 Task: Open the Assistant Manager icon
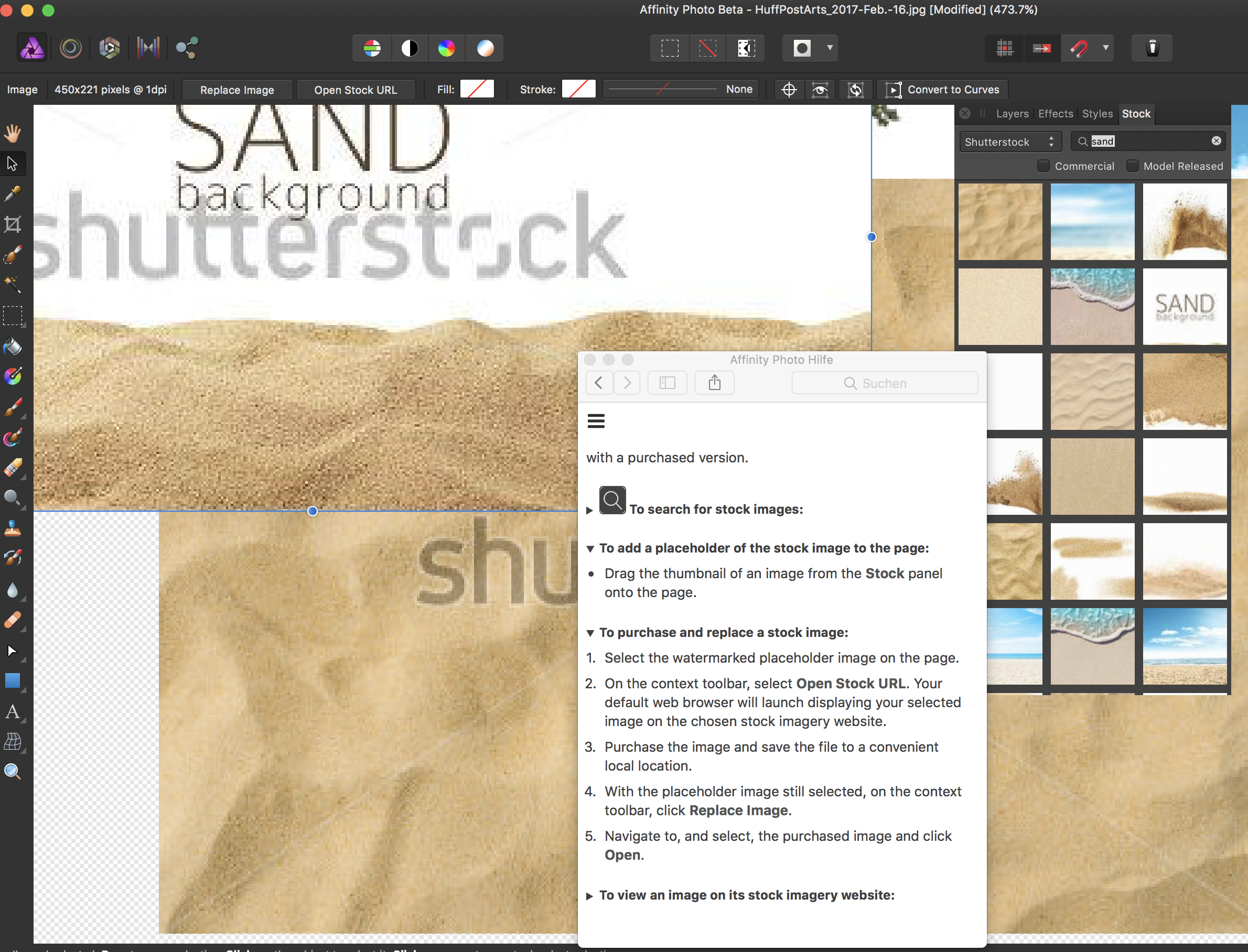tap(1152, 48)
